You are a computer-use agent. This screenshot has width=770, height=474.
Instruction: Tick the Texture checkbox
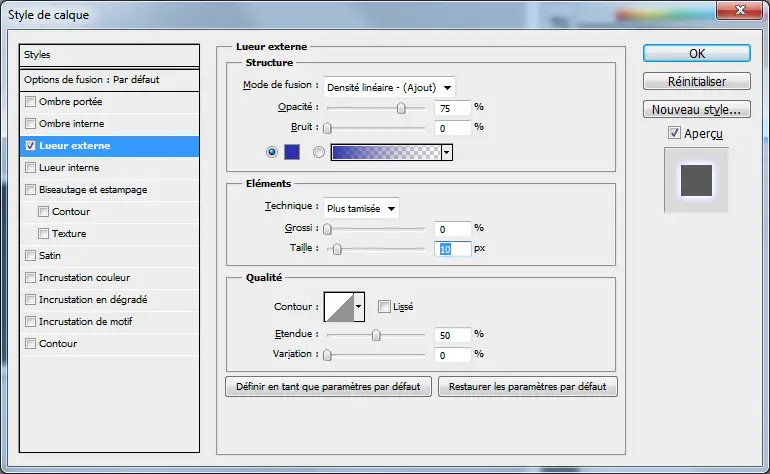(43, 233)
